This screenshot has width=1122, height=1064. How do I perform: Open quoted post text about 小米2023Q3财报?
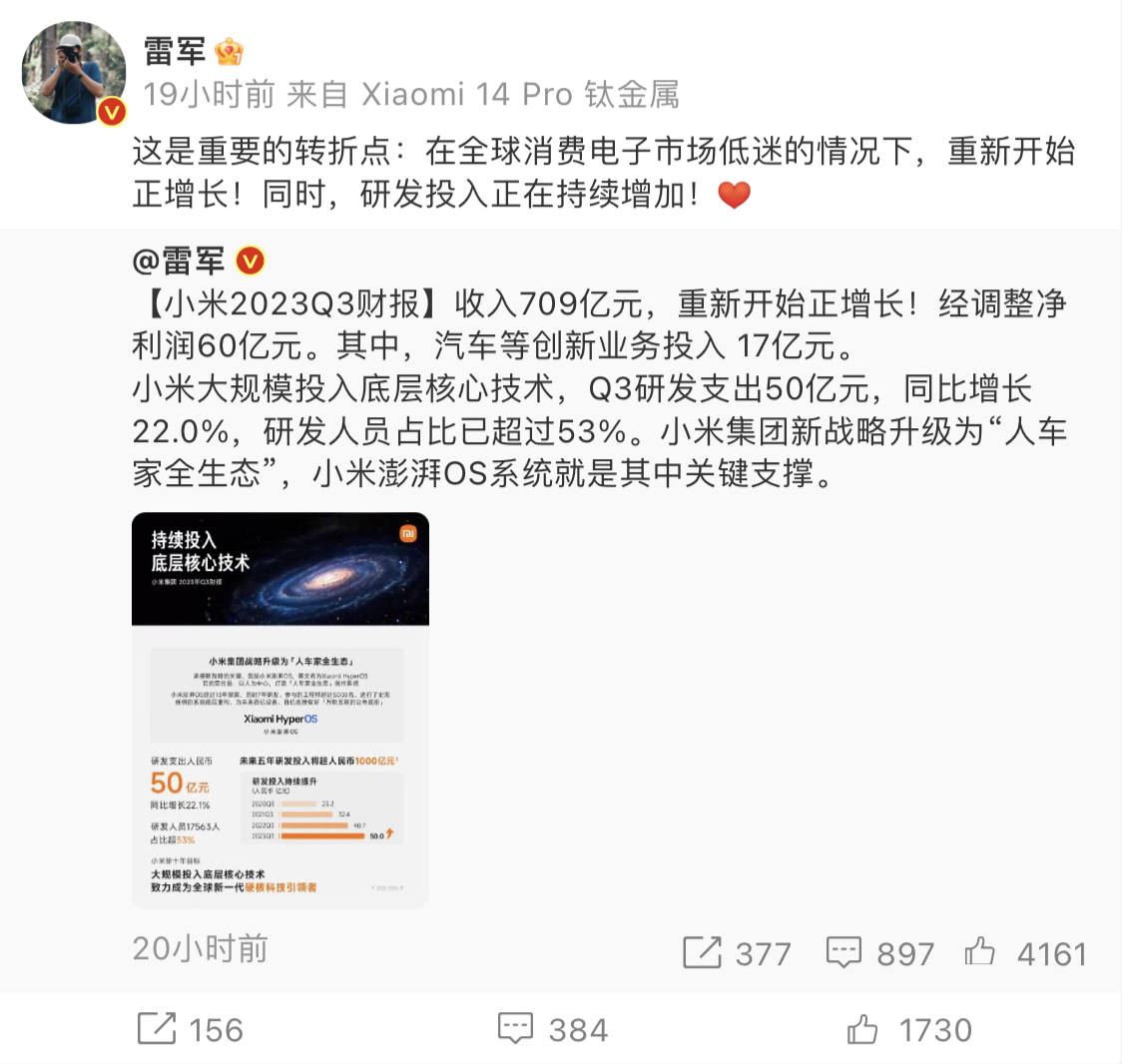coord(600,388)
